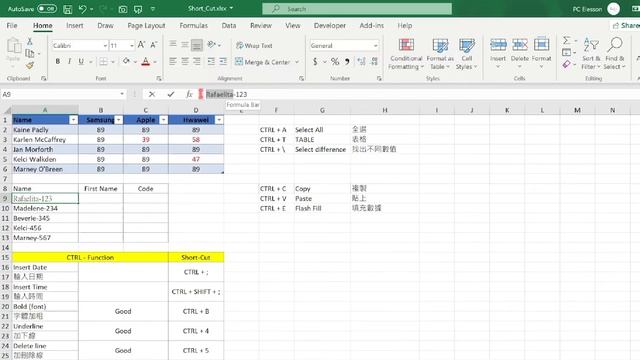The width and height of the screenshot is (640, 360).
Task: Click Format as Table icon
Action: point(440,54)
